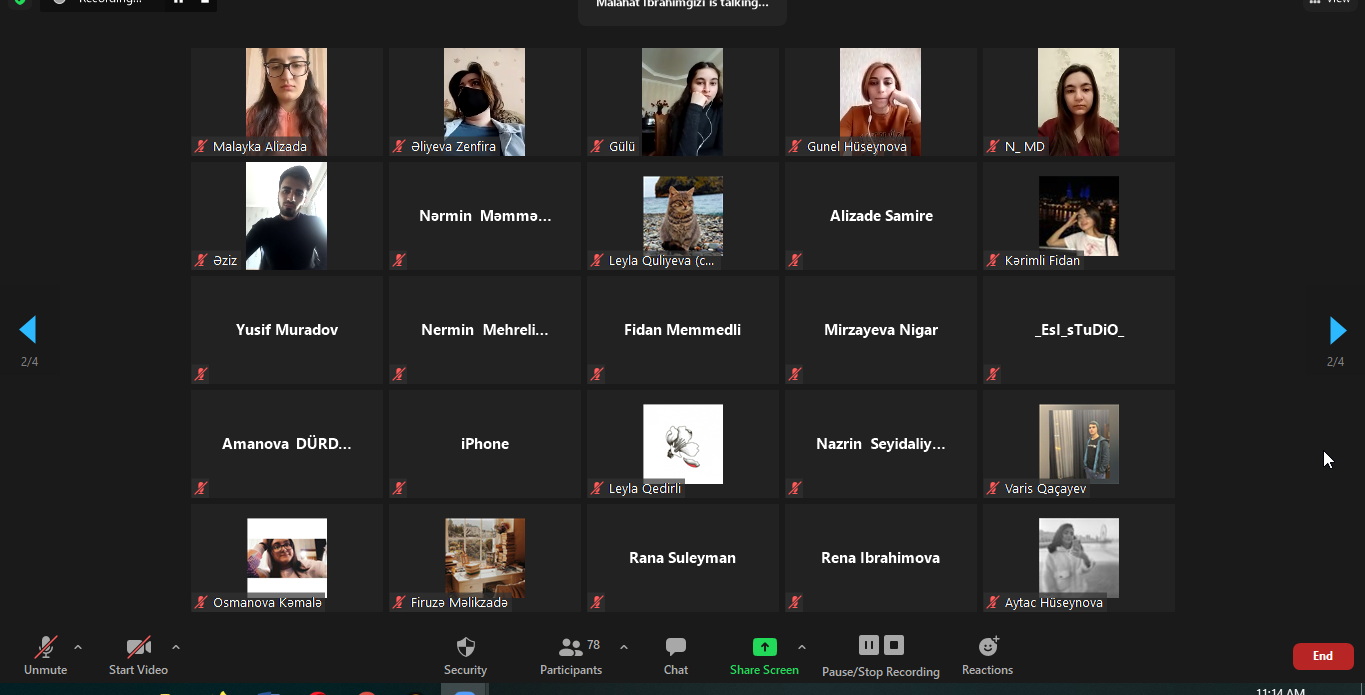Expand share options caret beside Share Screen

click(x=802, y=647)
